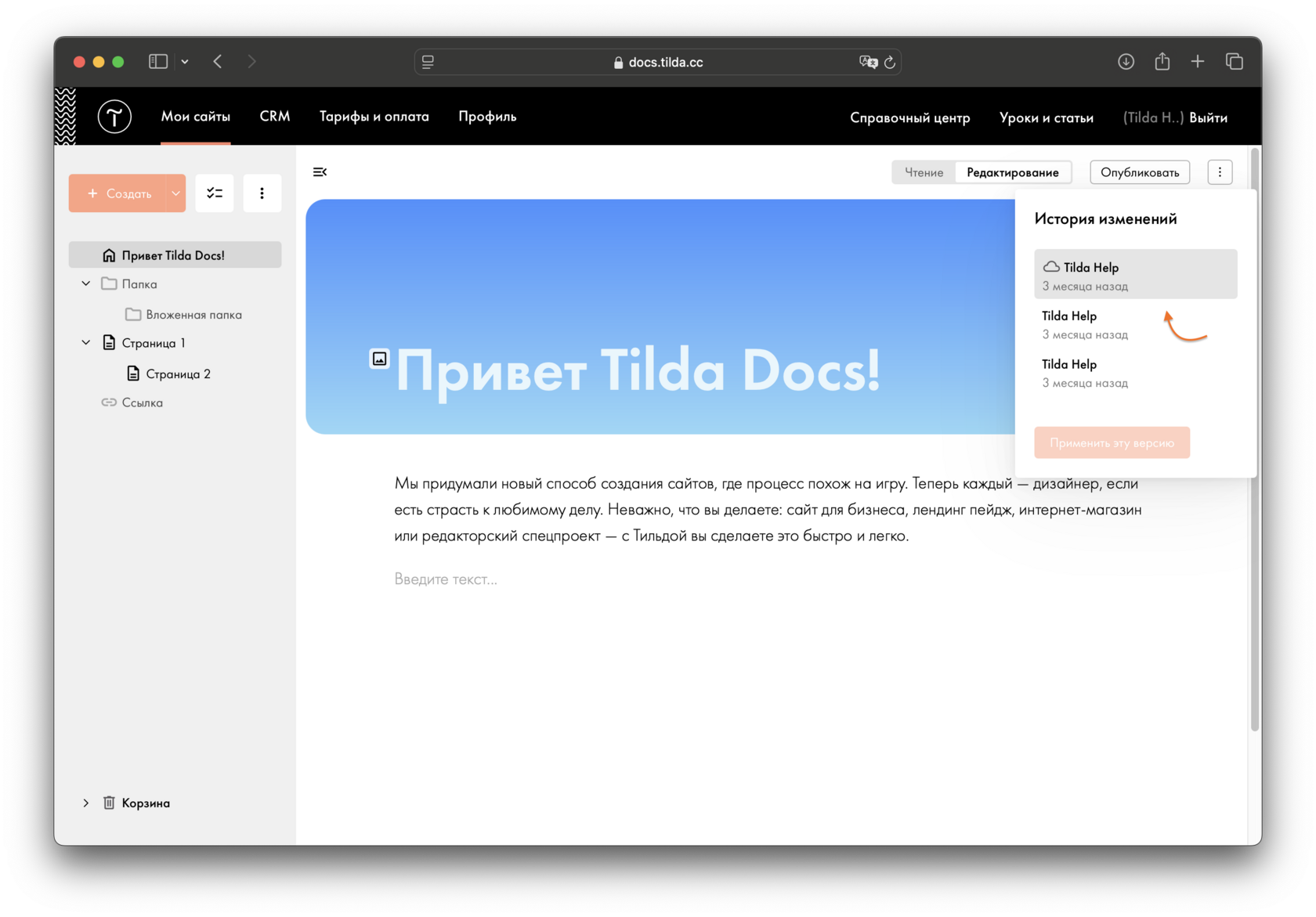Open the sidebar three-dot options menu
The image size is (1316, 917).
click(x=262, y=193)
